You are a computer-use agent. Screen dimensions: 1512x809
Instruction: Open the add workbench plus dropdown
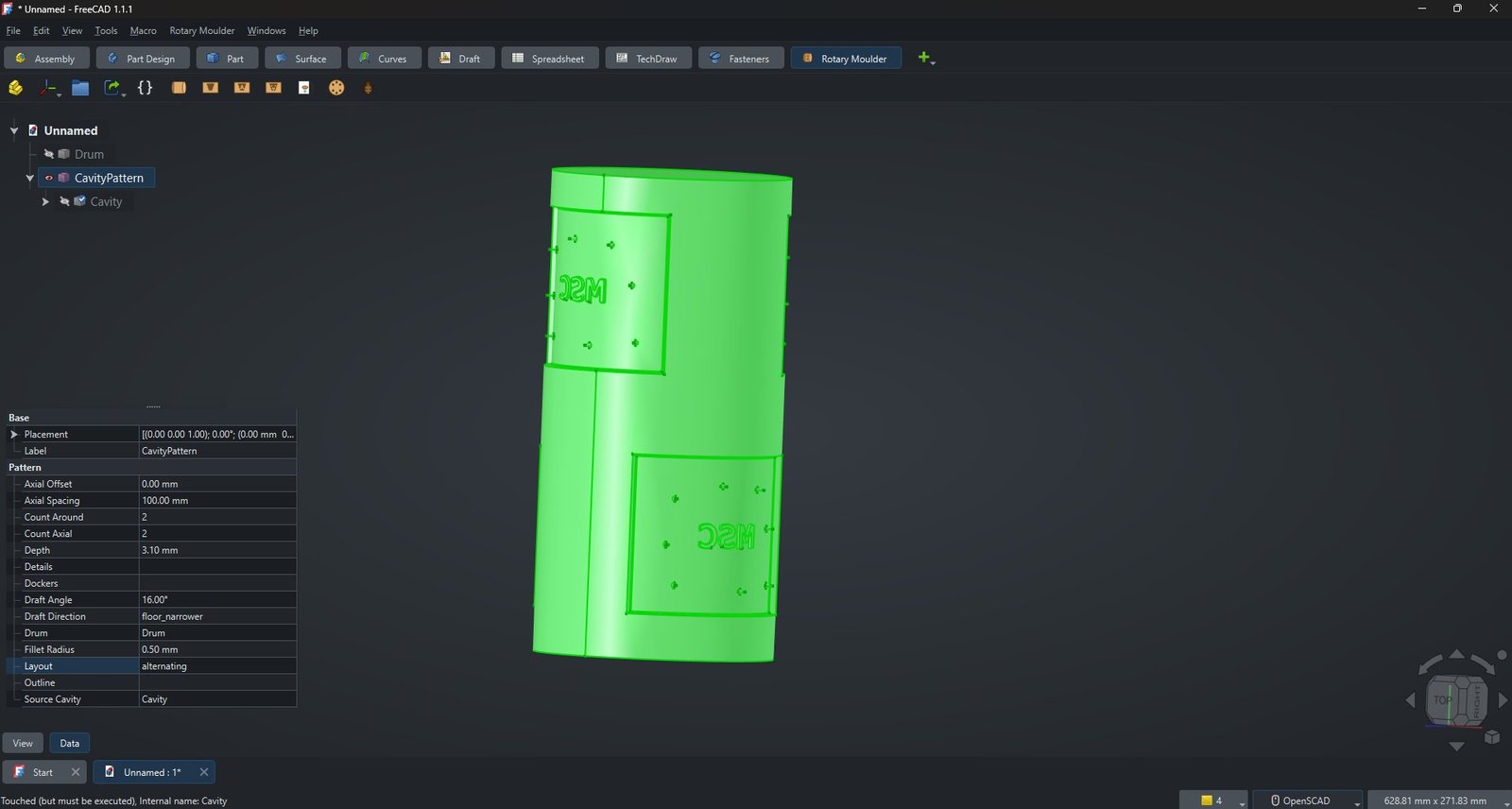pos(926,59)
